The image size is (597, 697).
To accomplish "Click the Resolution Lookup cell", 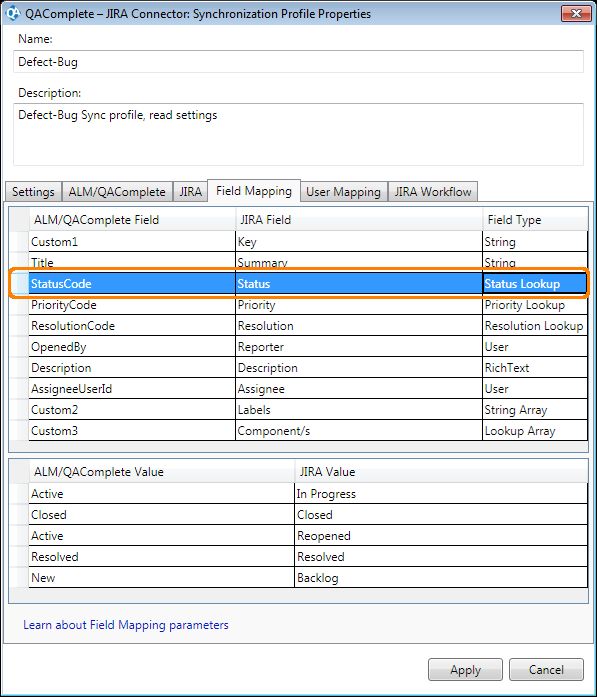I will tap(535, 326).
